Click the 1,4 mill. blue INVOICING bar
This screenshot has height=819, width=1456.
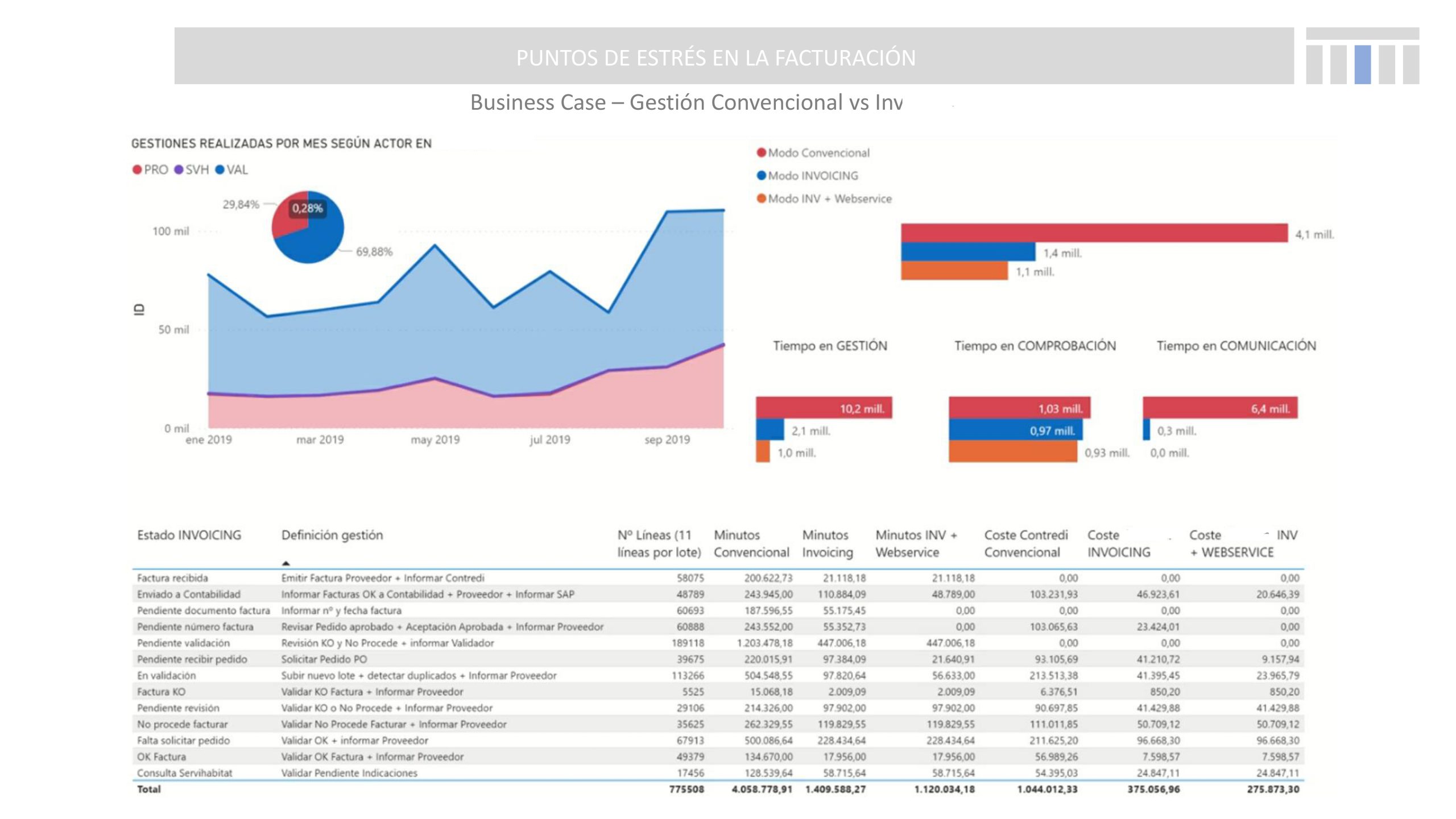coord(967,252)
